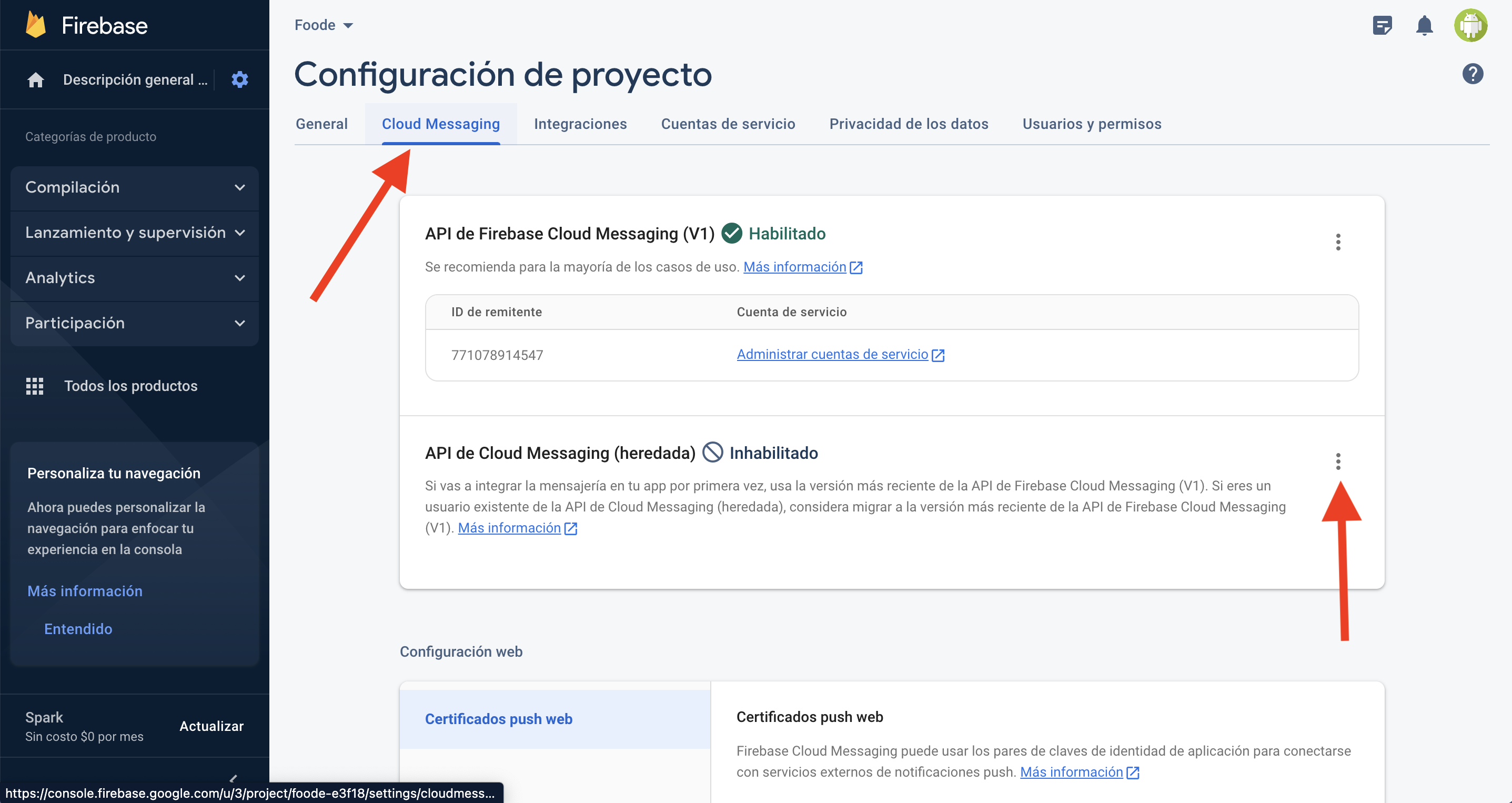Click the Inhabilitado status text
Screen dimensions: 1512x803
(x=773, y=453)
